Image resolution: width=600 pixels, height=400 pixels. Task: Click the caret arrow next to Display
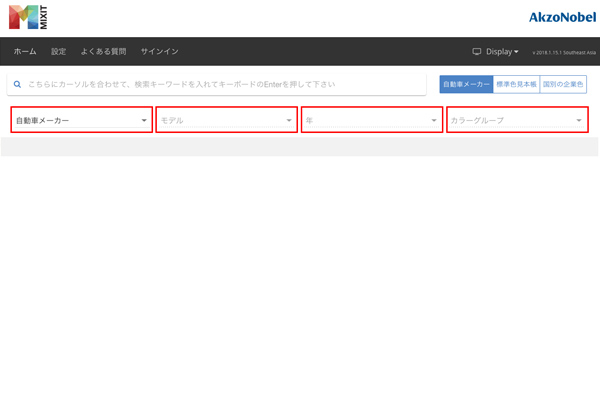(x=516, y=52)
